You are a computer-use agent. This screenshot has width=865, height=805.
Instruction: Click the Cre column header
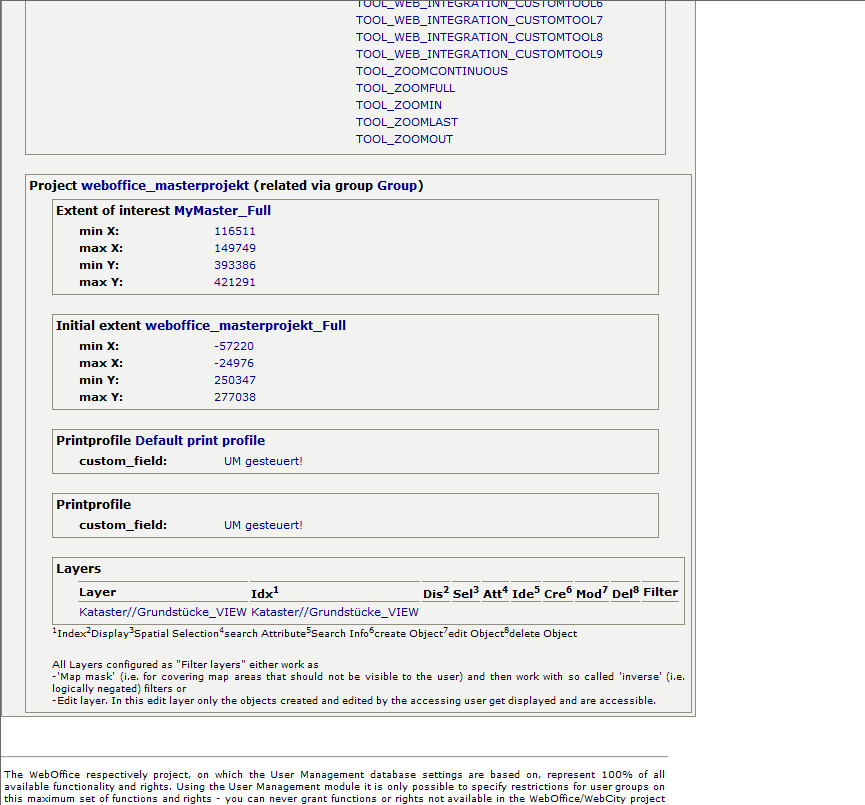[x=558, y=593]
